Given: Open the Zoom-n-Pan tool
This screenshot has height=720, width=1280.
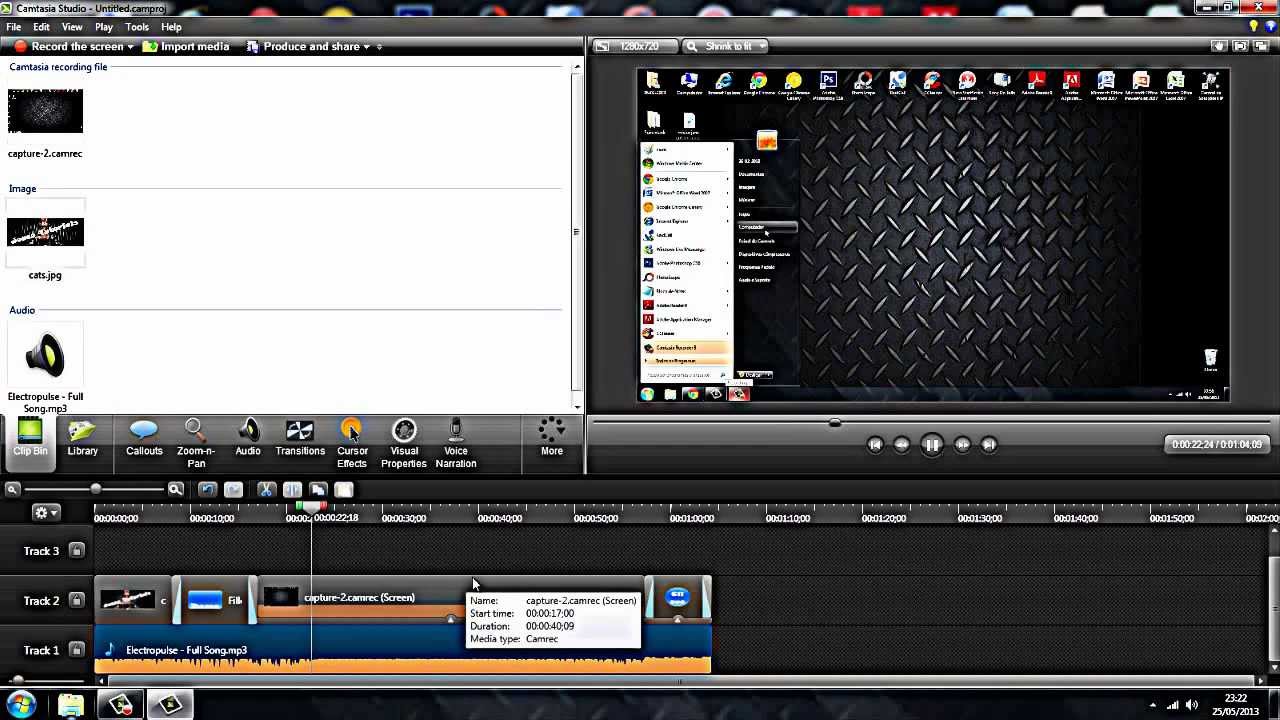Looking at the screenshot, I should 196,444.
